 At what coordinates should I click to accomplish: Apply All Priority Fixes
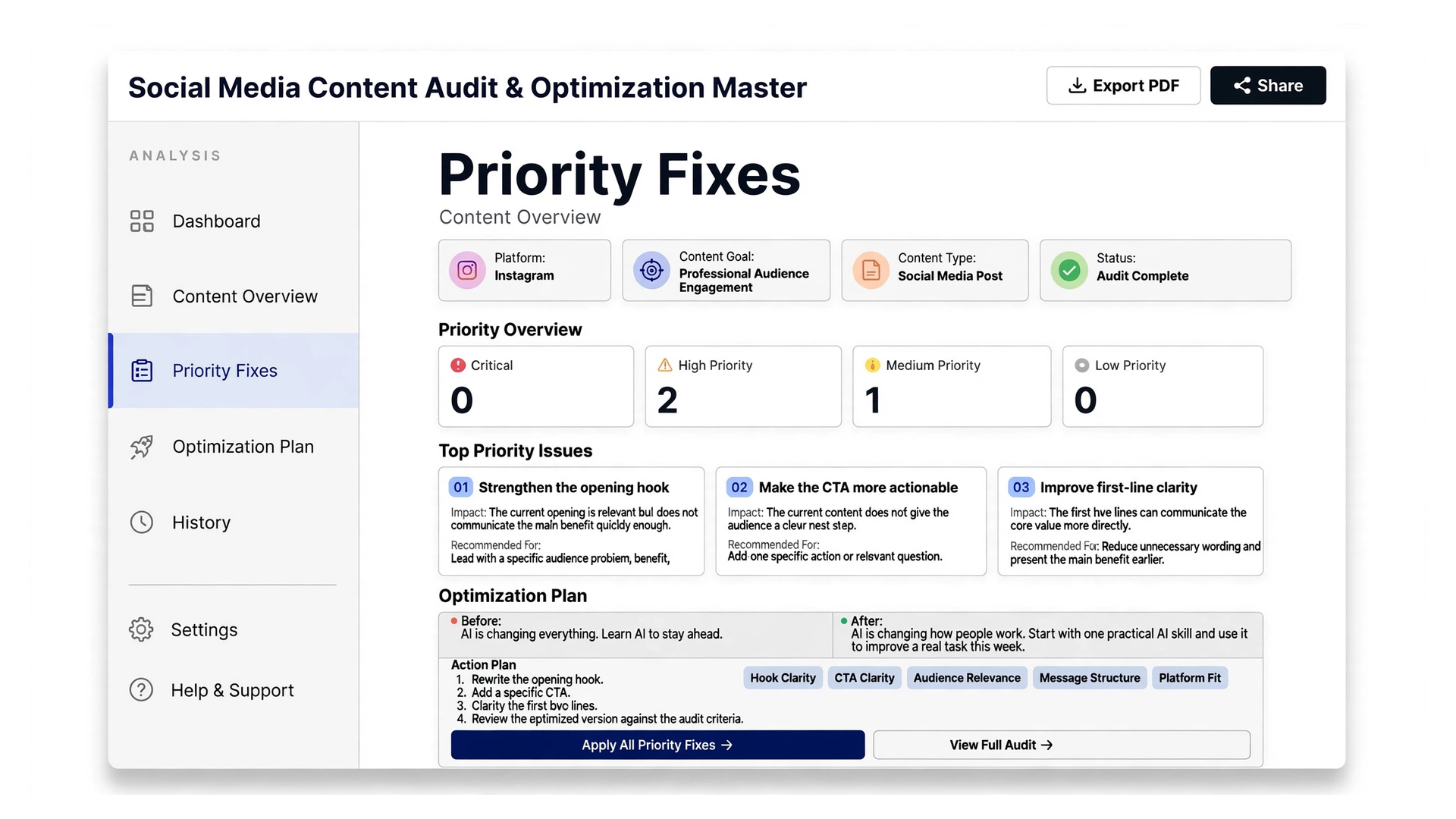pos(657,745)
